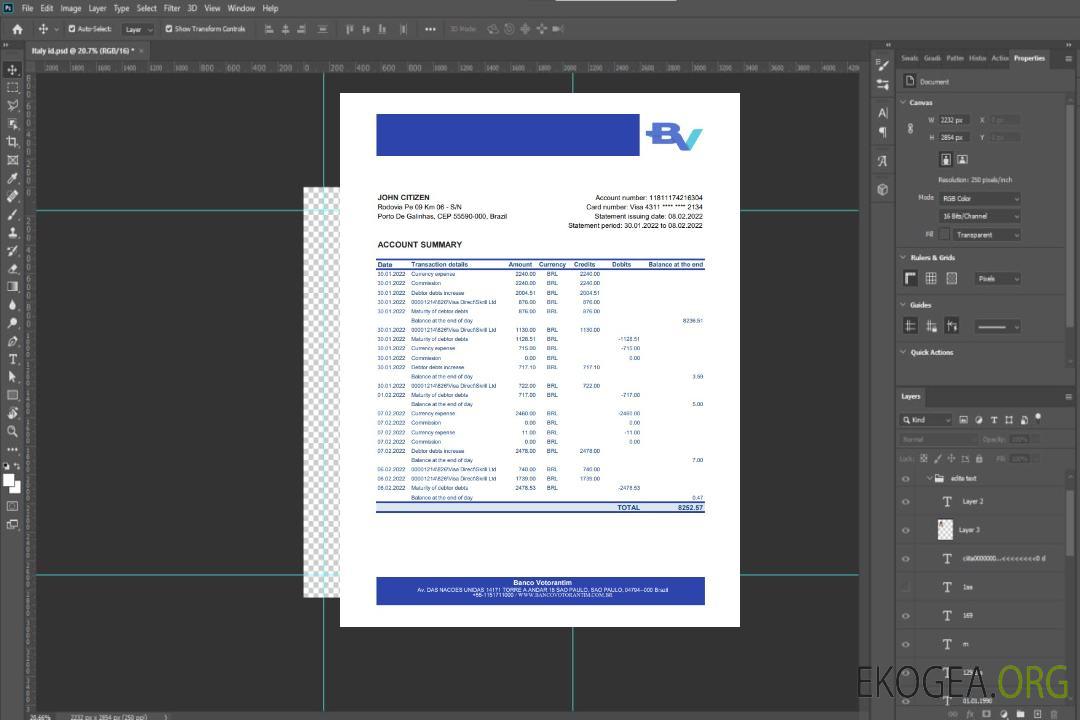Toggle rulers visibility in Rulers & Grids
Image resolution: width=1080 pixels, height=720 pixels.
click(x=911, y=278)
